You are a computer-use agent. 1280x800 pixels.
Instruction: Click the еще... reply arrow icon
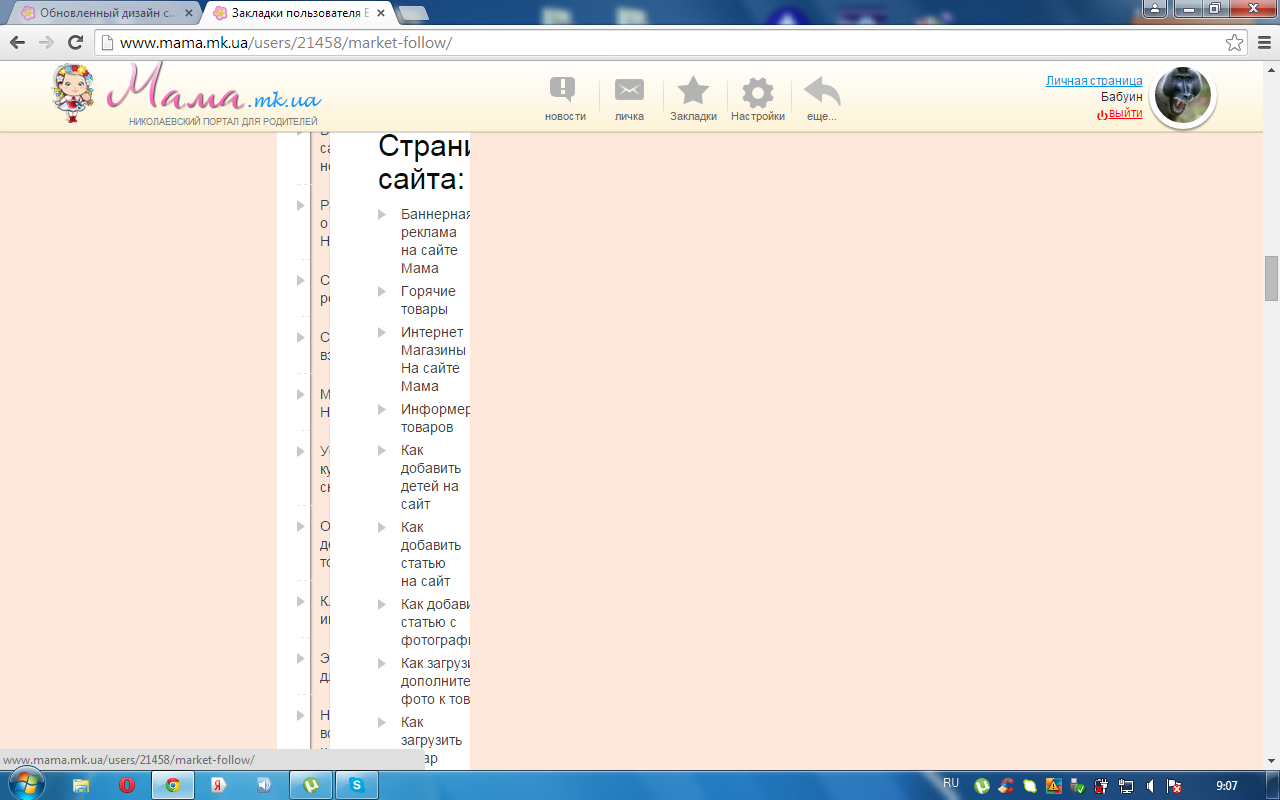(x=822, y=92)
